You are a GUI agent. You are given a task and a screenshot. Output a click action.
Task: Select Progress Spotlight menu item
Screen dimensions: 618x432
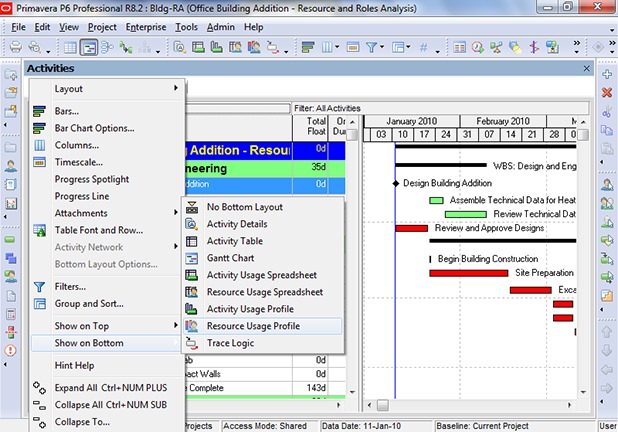106,179
